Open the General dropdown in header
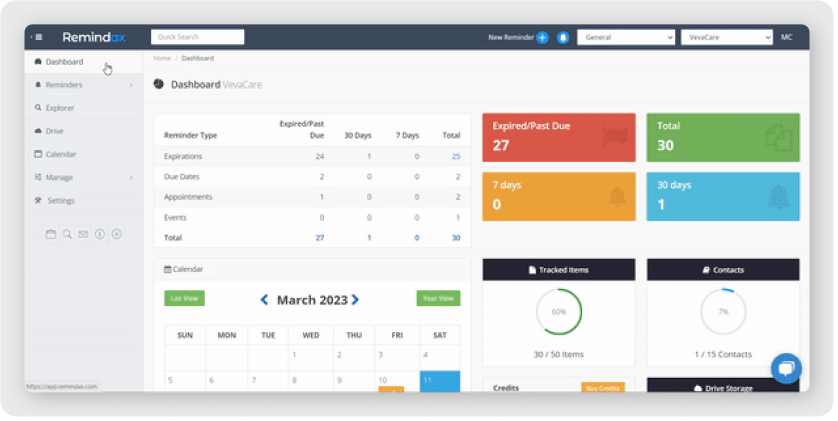The image size is (838, 421). 625,37
